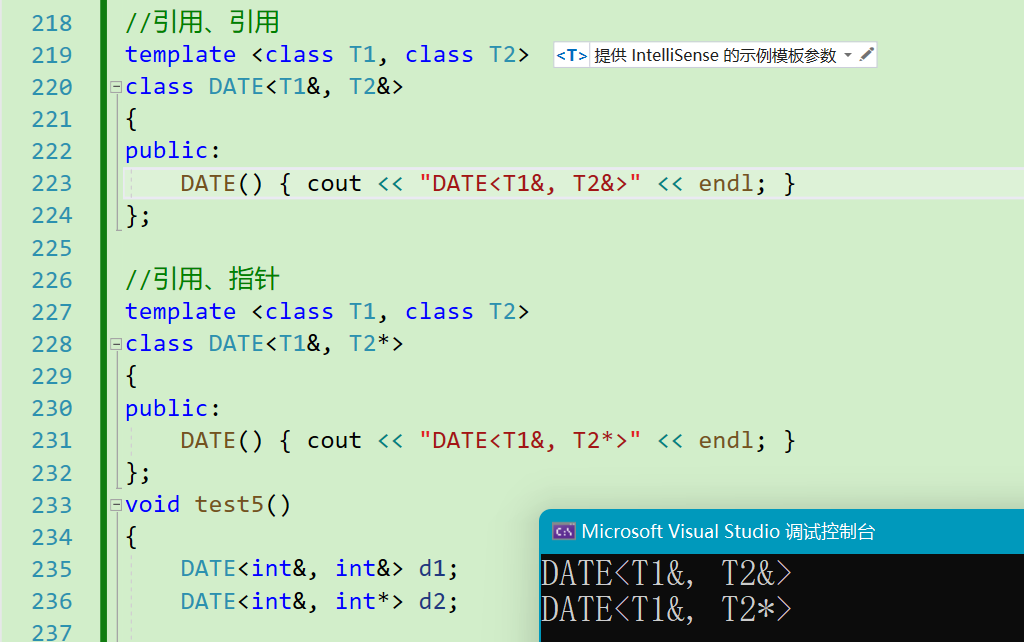Click the comment "//引用、引用"
Viewport: 1024px width, 642px height.
[x=202, y=22]
